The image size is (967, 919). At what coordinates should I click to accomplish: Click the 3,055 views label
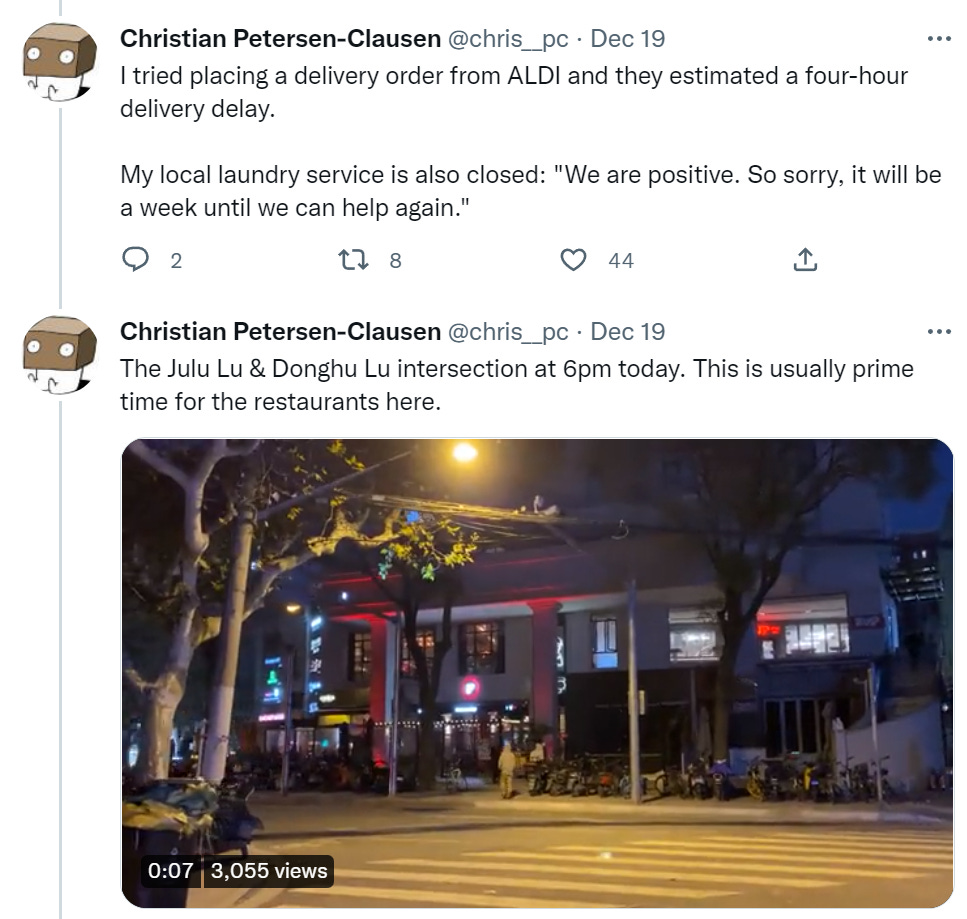tap(268, 871)
